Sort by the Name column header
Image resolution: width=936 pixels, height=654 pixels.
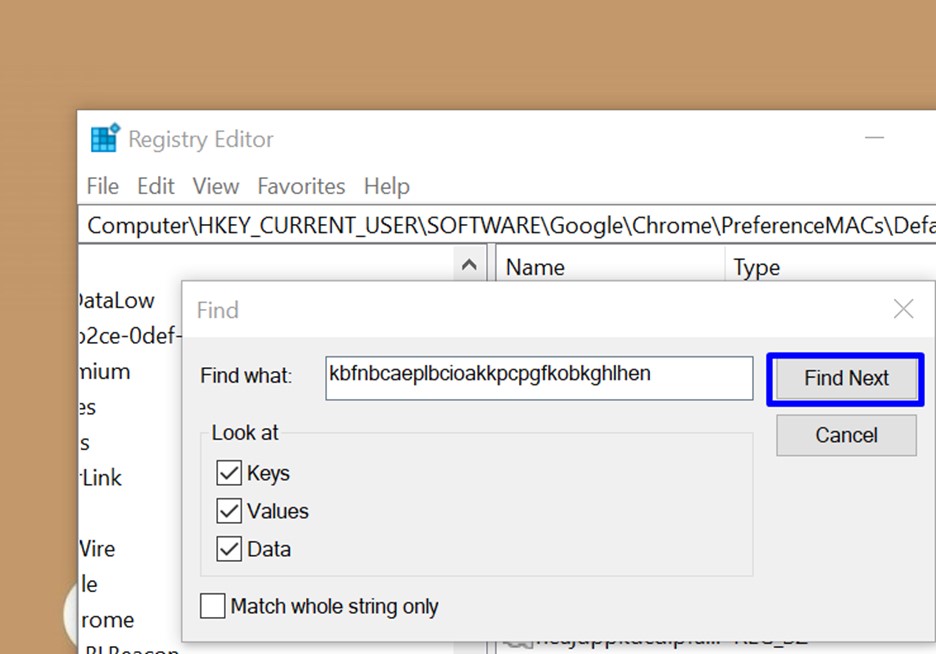click(535, 267)
